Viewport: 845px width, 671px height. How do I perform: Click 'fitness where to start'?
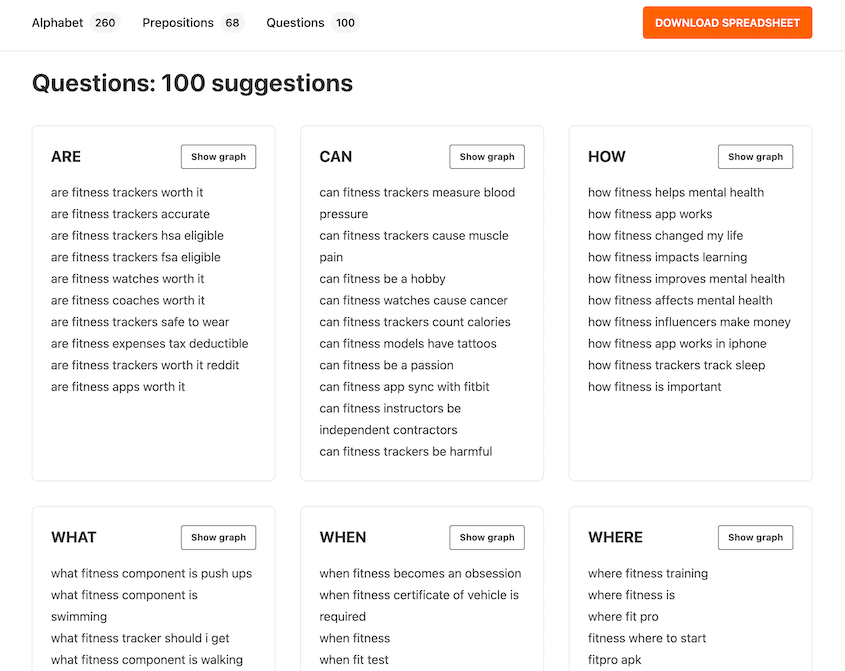(x=647, y=638)
